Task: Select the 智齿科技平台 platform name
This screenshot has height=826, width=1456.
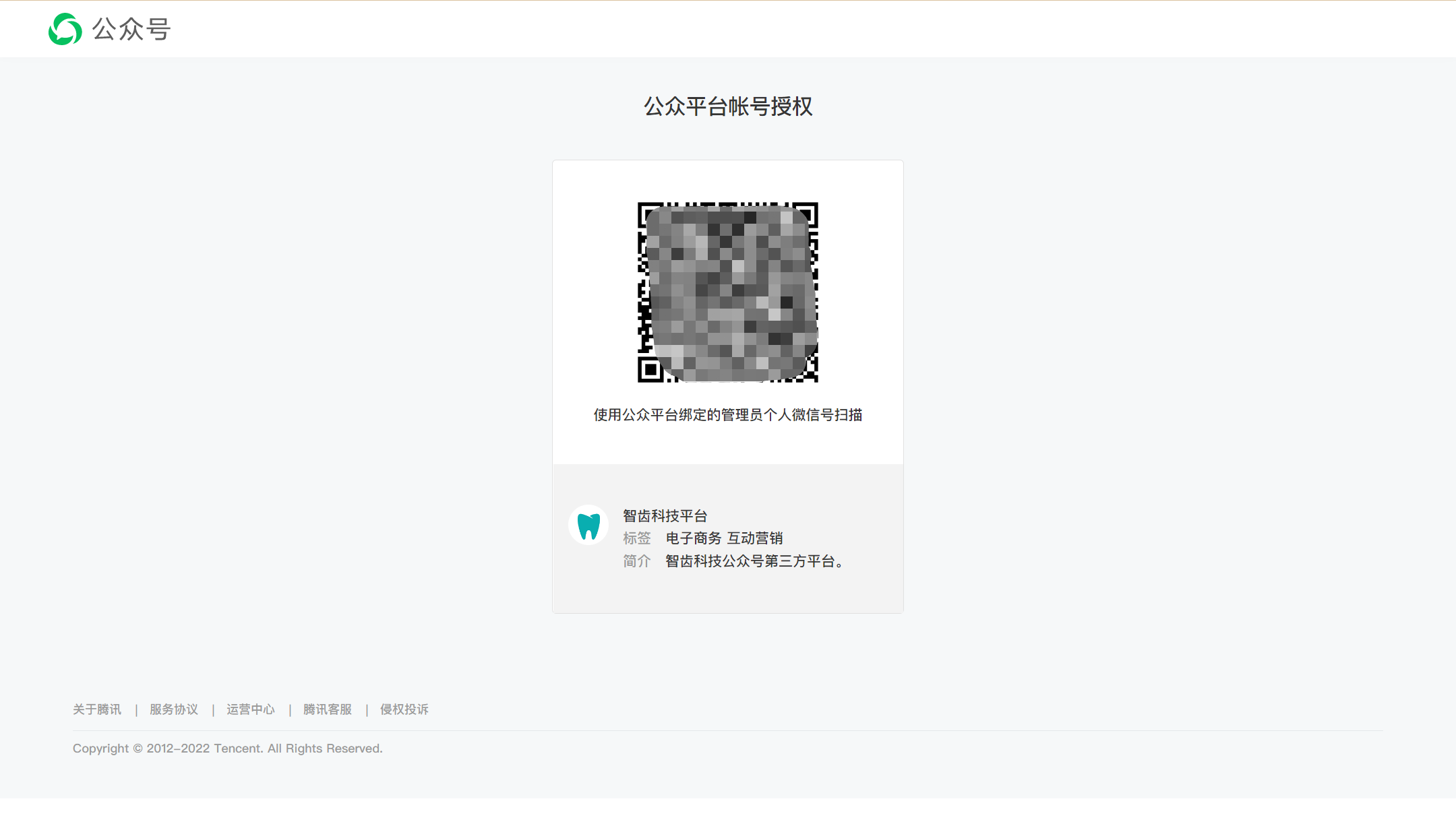Action: (x=665, y=516)
